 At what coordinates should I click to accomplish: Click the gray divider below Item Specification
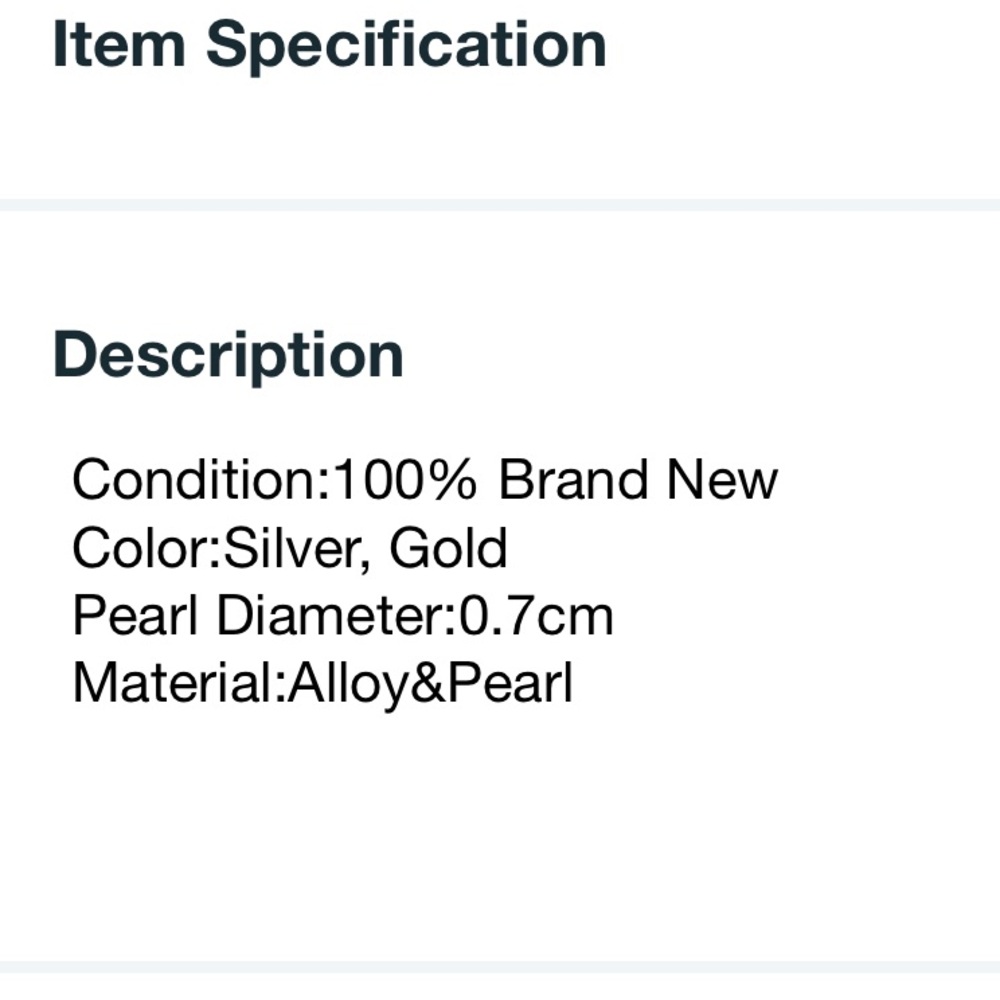(x=500, y=205)
